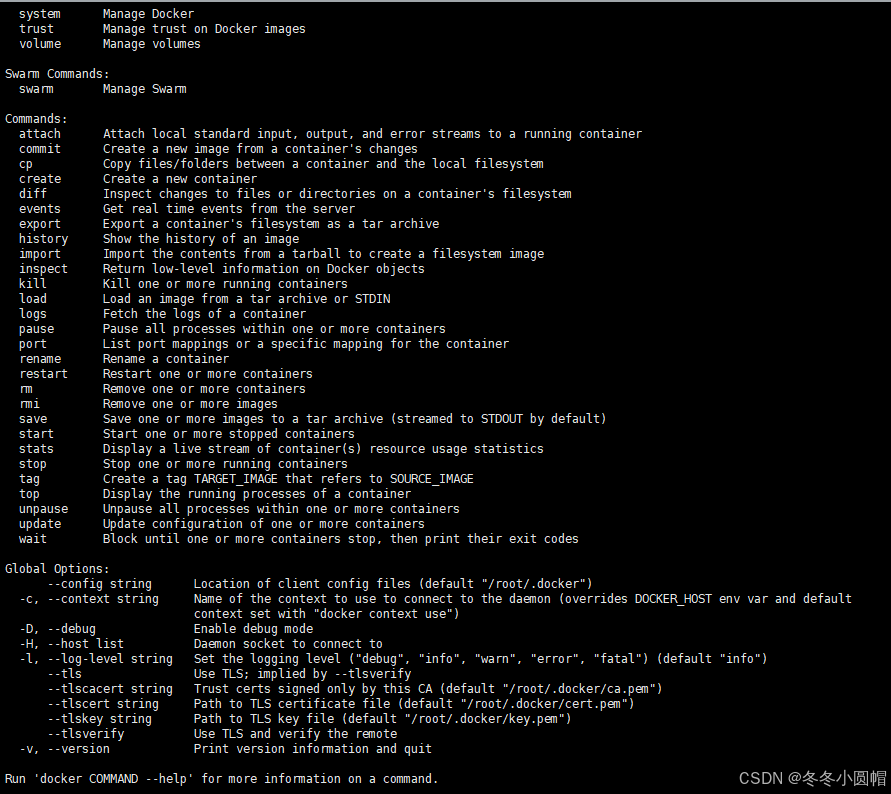This screenshot has height=794, width=891.
Task: Click the 'attach' command name
Action: [x=40, y=134]
